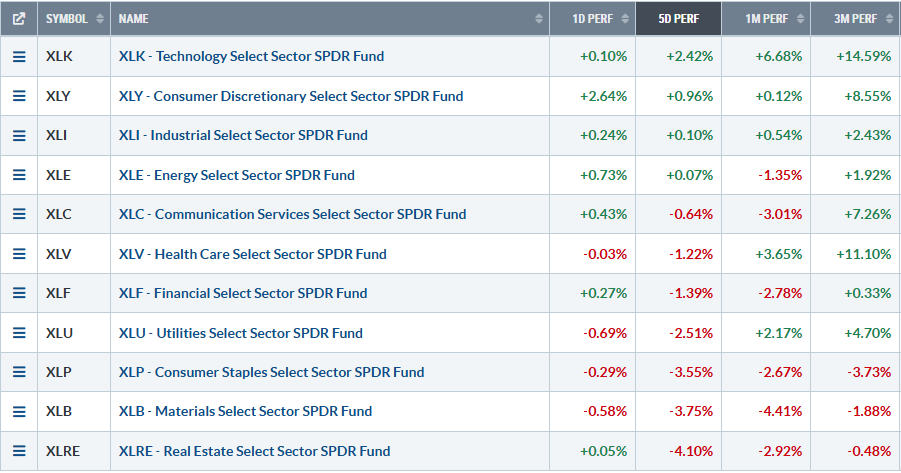Open the hamburger menu for XLU row
Image resolution: width=901 pixels, height=473 pixels.
[18, 333]
